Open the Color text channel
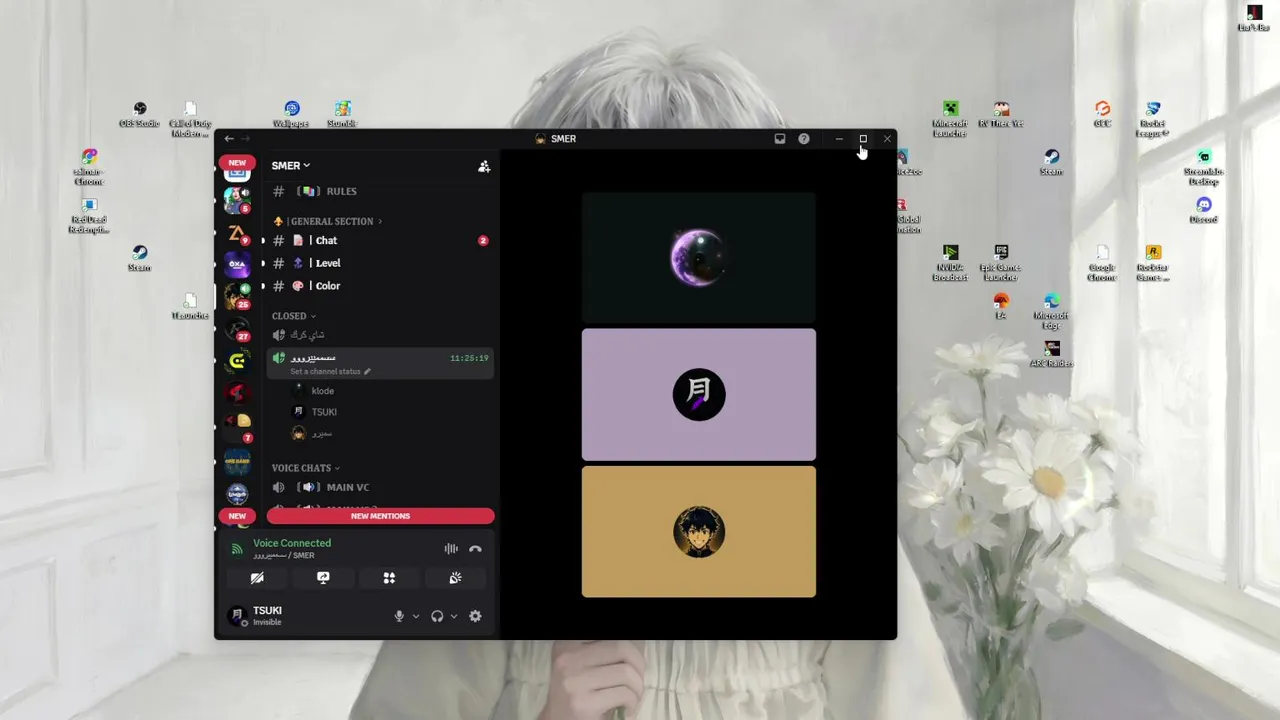 pyautogui.click(x=380, y=286)
